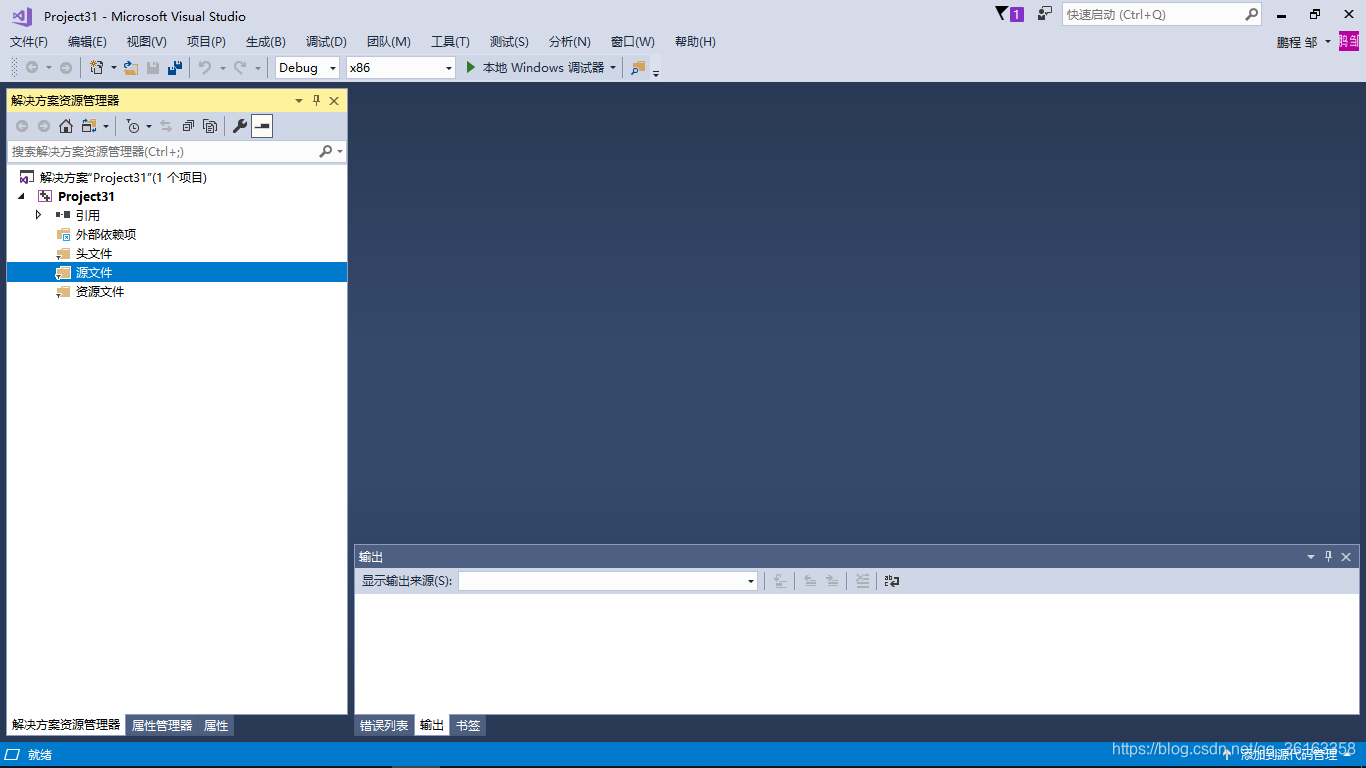Open the 调试(D) menu
This screenshot has width=1366, height=768.
pos(325,41)
